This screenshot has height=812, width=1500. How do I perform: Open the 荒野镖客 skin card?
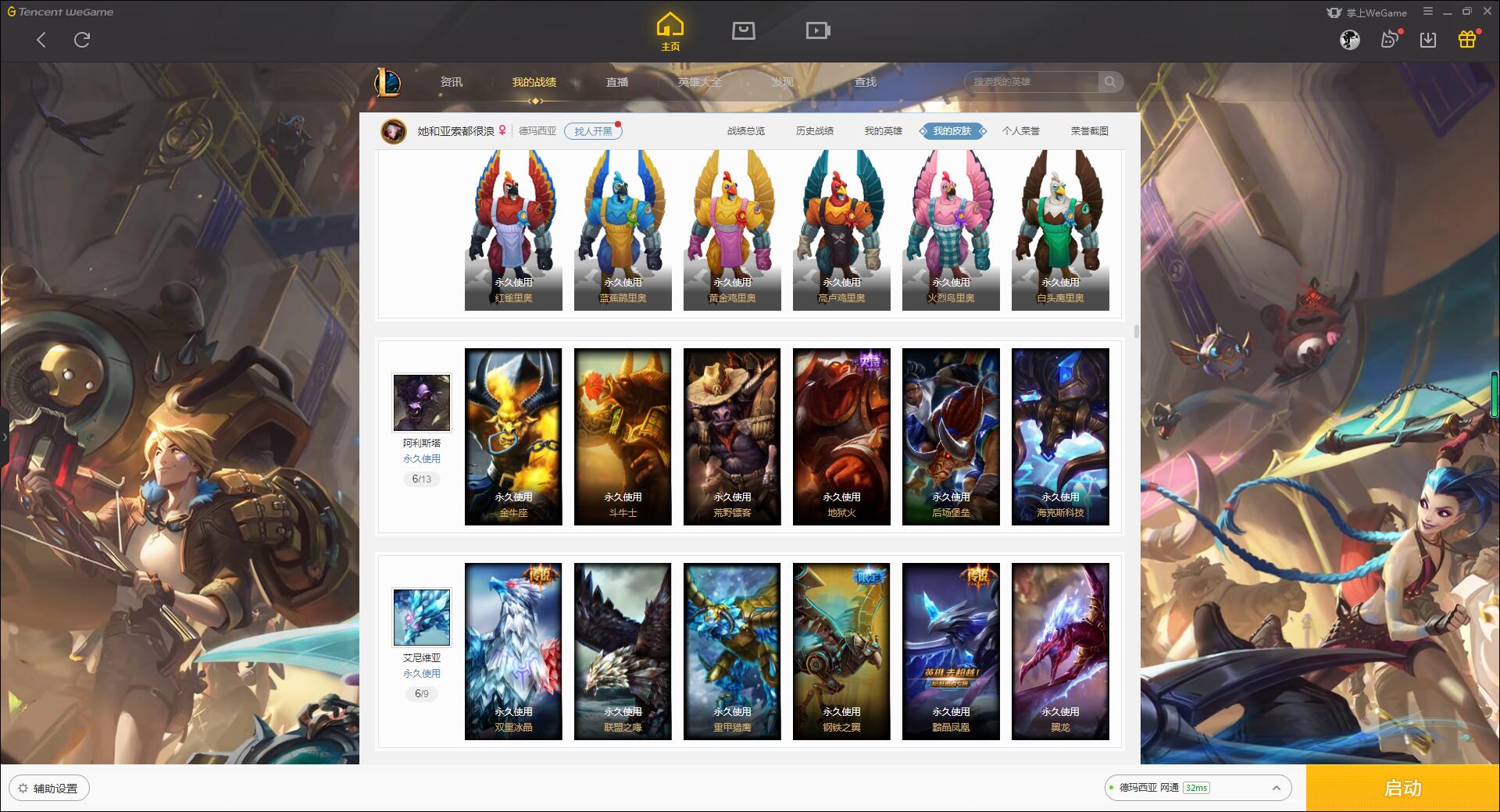[732, 436]
